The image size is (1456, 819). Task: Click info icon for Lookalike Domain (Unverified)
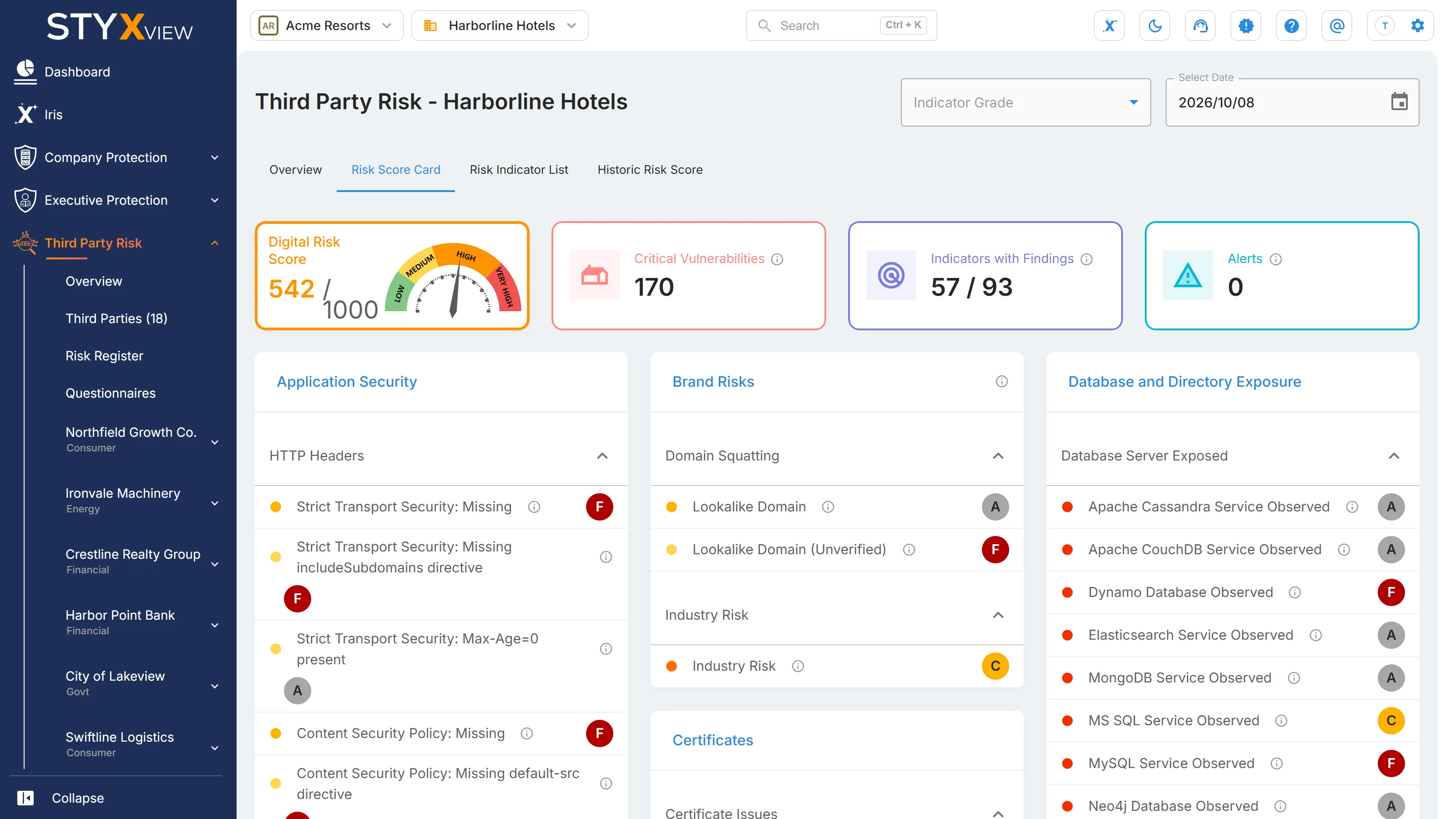(909, 549)
